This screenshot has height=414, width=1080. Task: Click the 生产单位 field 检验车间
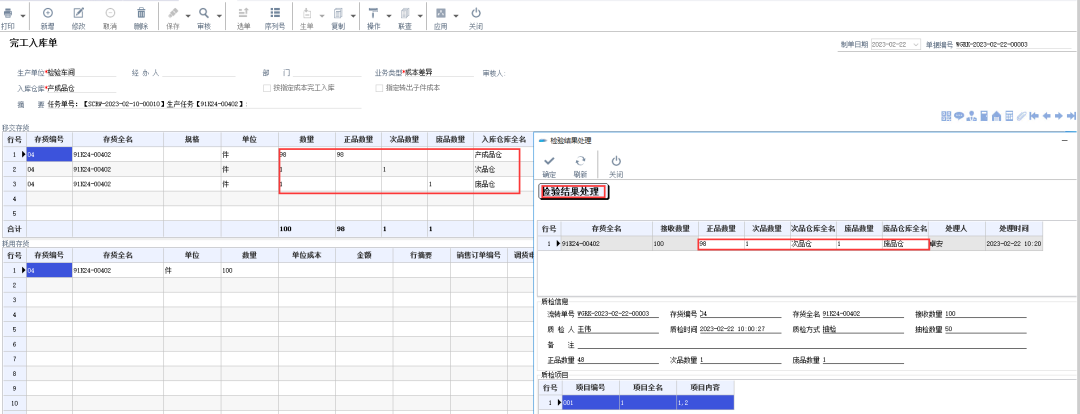[81, 72]
